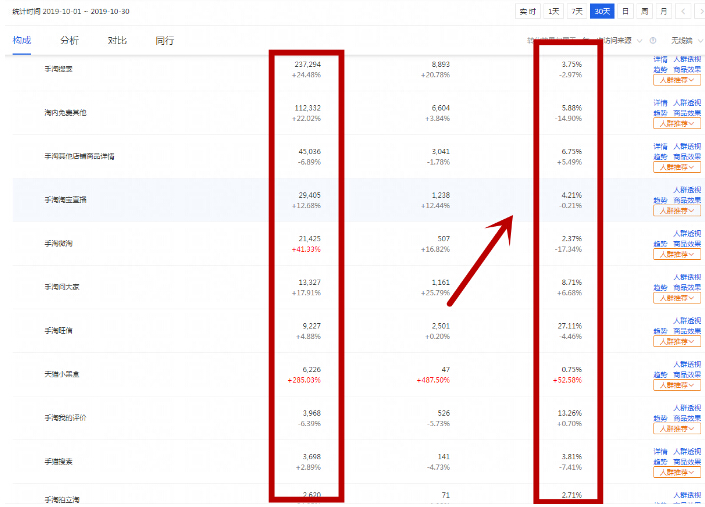Choose the 周 weekly granularity button
This screenshot has height=507, width=705.
645,11
